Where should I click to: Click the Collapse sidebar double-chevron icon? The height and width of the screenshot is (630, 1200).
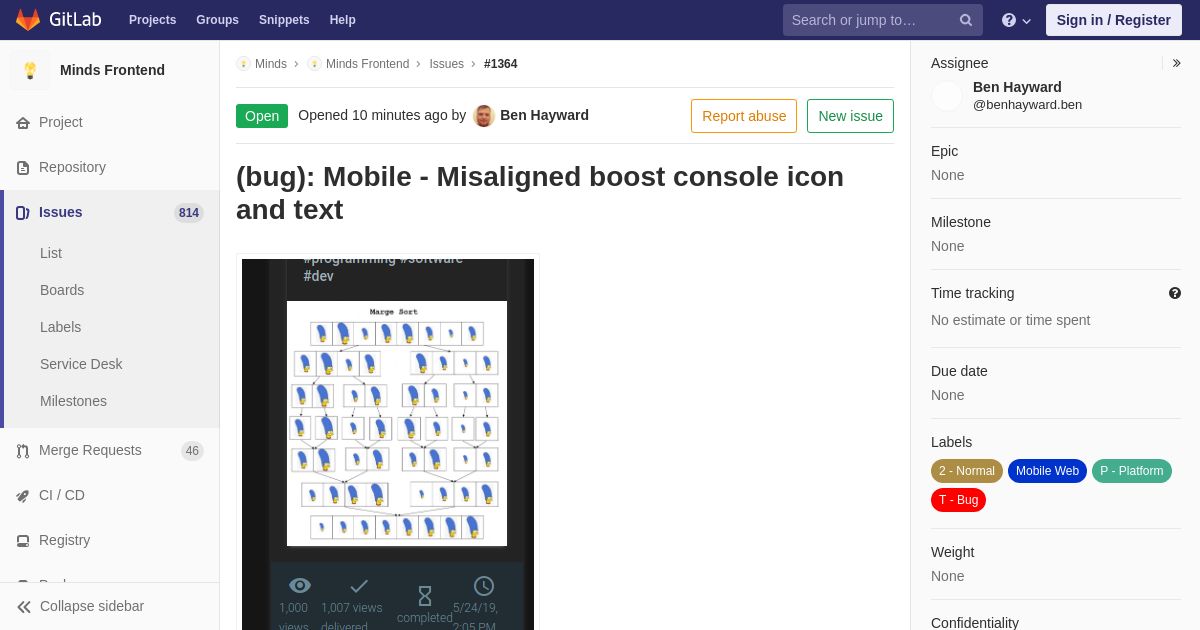tap(24, 607)
